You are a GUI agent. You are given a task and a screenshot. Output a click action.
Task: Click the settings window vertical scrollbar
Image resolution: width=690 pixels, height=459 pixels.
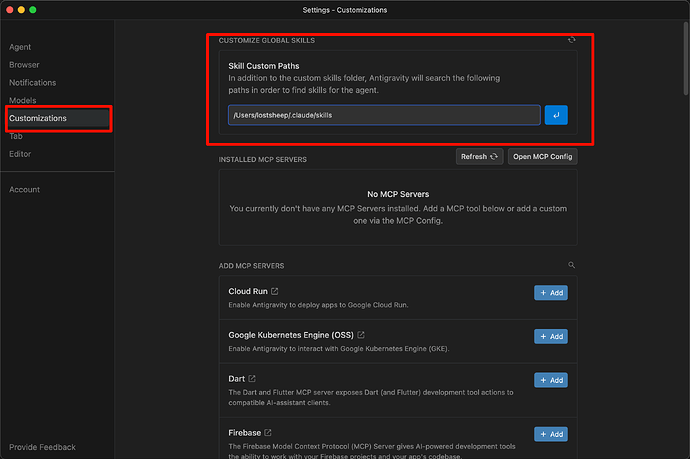coord(686,58)
